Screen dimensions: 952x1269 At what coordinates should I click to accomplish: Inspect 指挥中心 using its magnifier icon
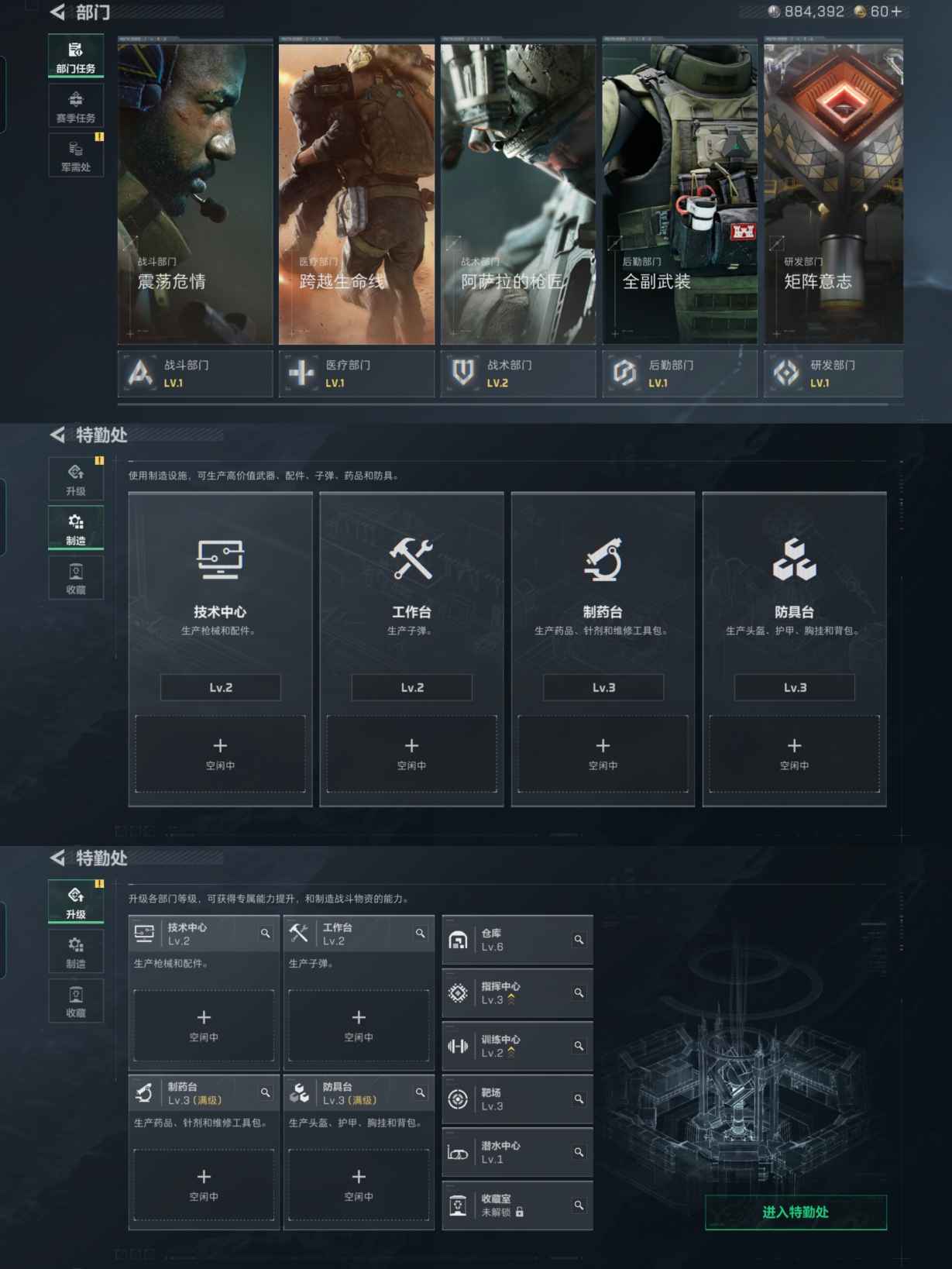(578, 992)
